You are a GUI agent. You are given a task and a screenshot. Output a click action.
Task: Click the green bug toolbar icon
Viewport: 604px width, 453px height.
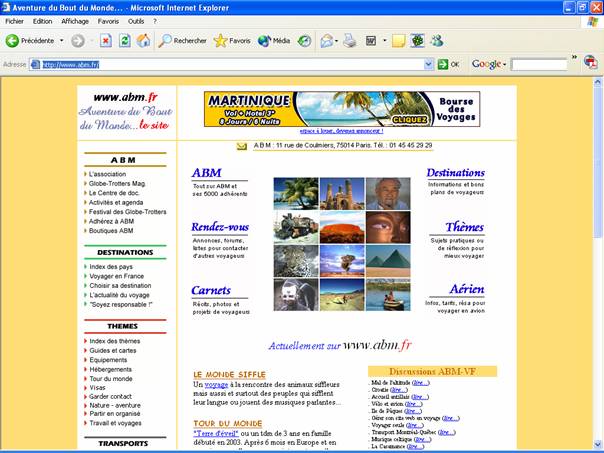[x=417, y=40]
